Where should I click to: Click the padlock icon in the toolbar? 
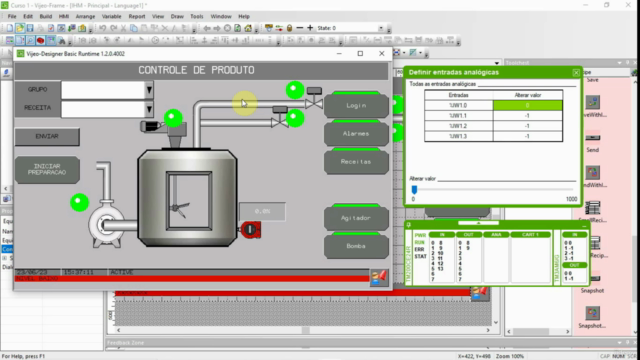pos(289,28)
